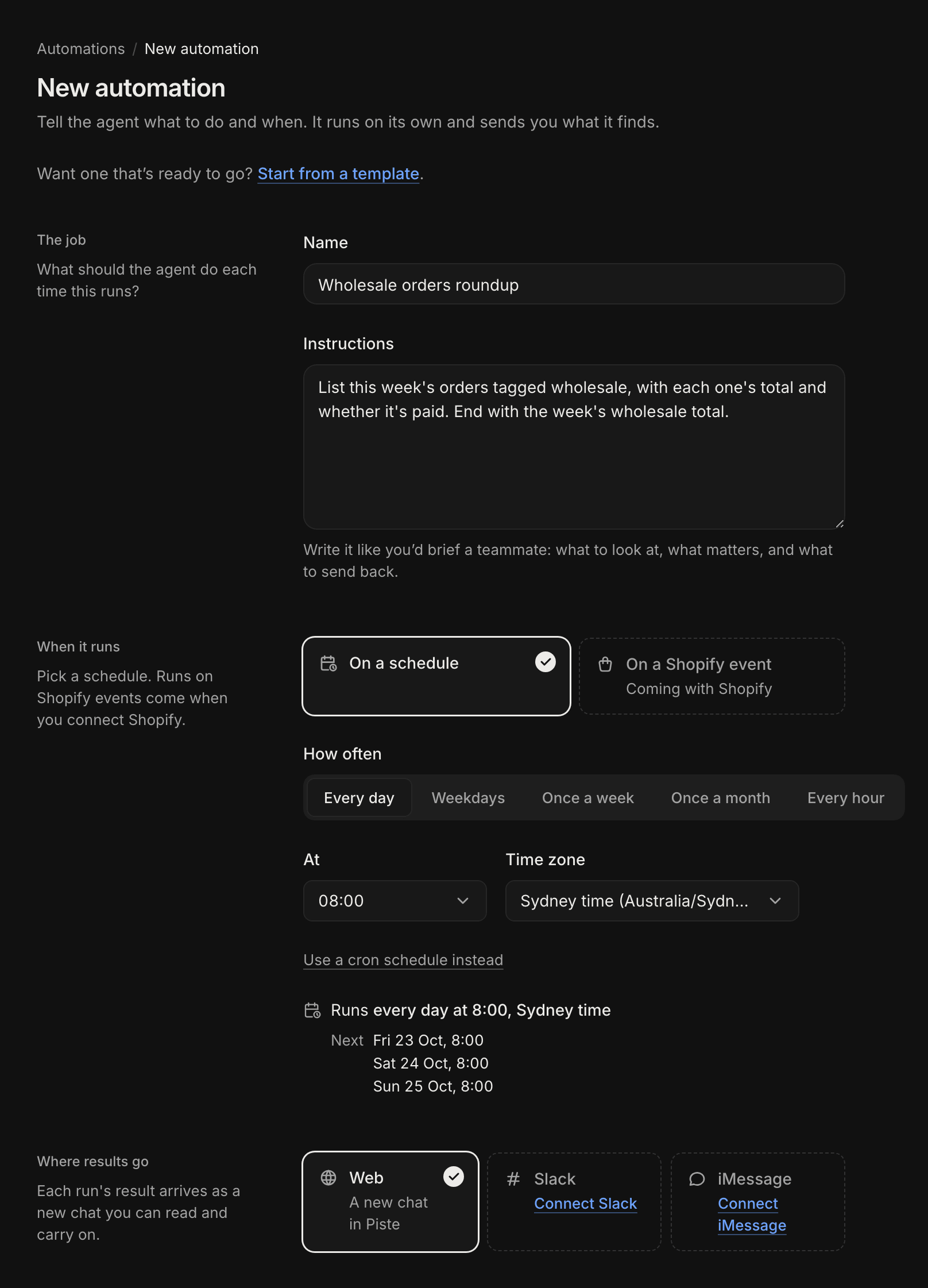Click the calendar icon beside Runs every day summary

point(312,1011)
